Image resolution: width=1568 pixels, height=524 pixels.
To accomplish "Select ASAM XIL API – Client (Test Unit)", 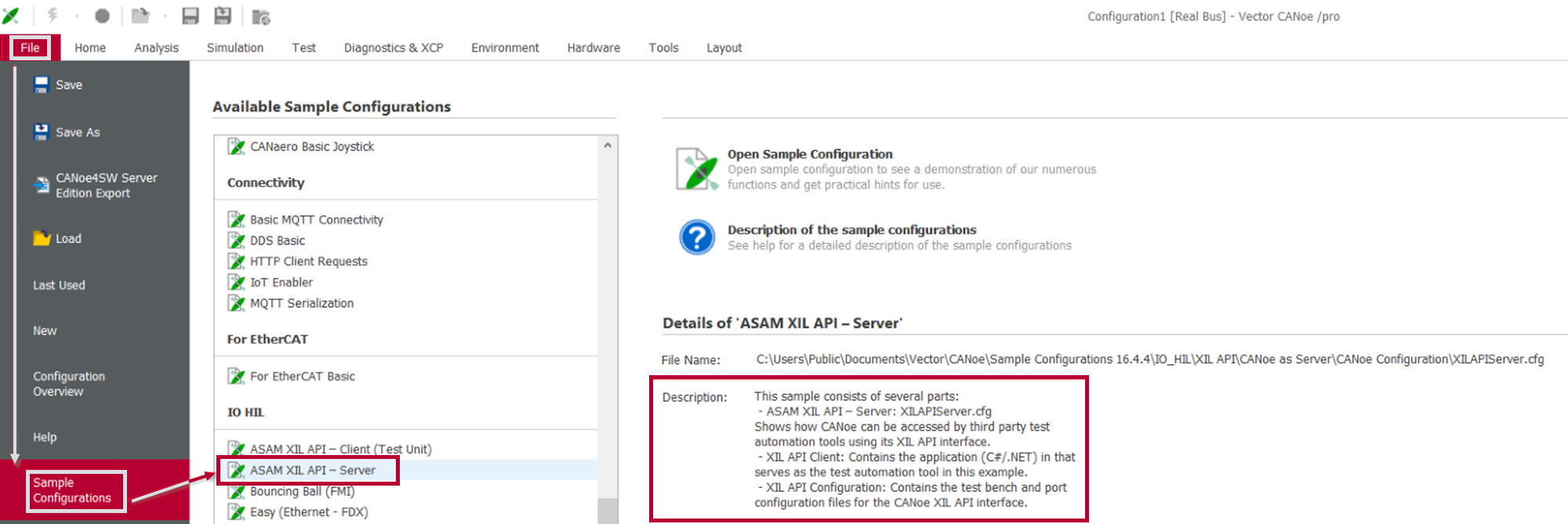I will 341,449.
